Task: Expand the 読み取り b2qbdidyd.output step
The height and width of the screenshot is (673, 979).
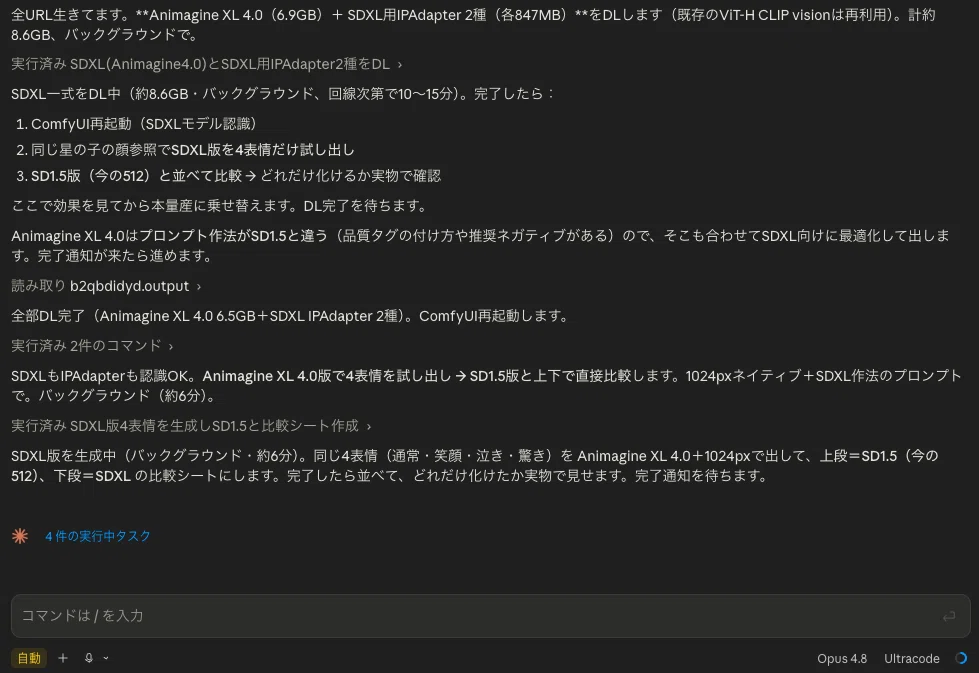Action: tap(106, 286)
